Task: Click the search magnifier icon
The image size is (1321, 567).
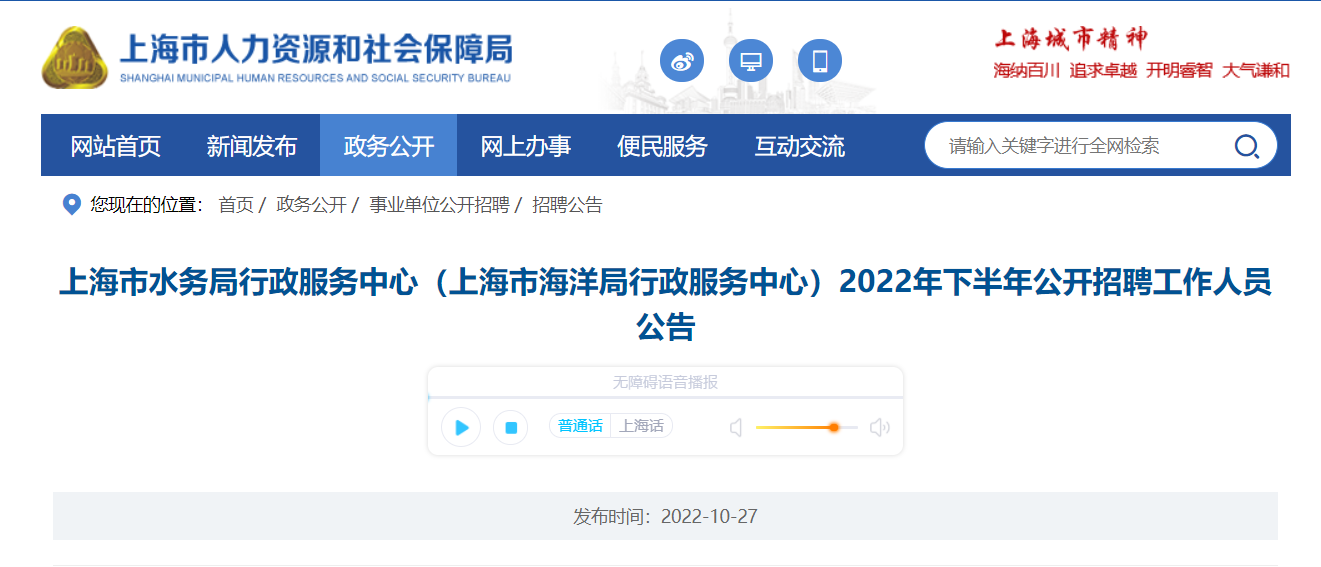Action: click(x=1246, y=146)
